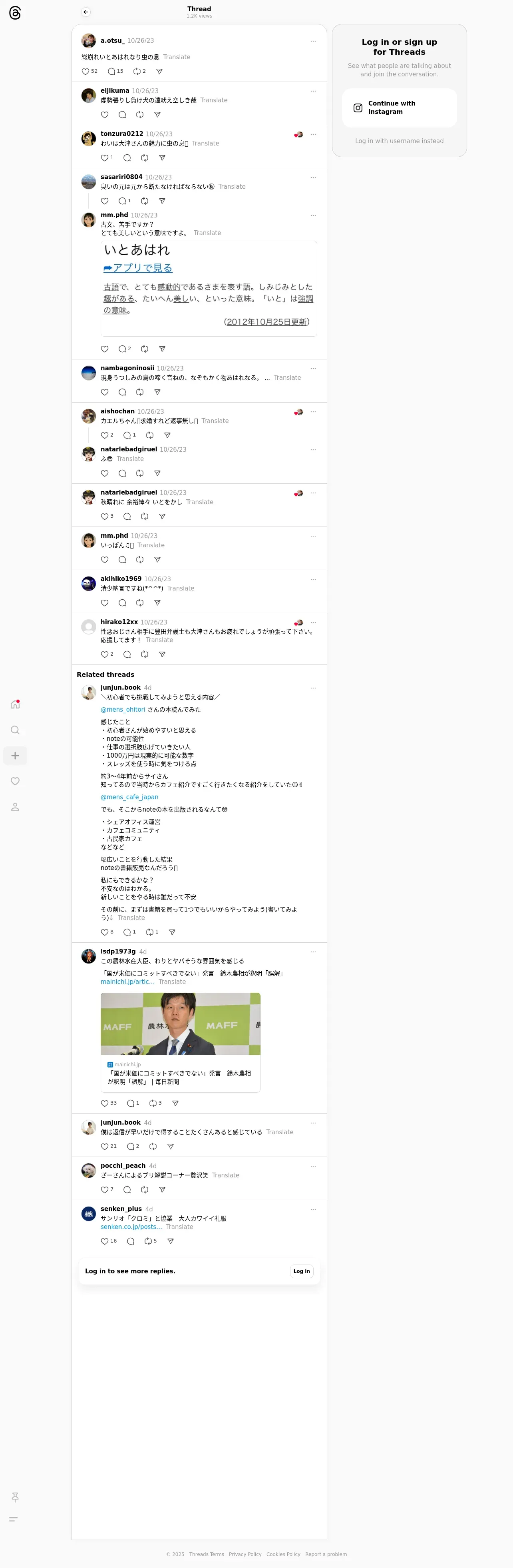513x1568 pixels.
Task: Click Log in with username instead
Action: pyautogui.click(x=399, y=141)
